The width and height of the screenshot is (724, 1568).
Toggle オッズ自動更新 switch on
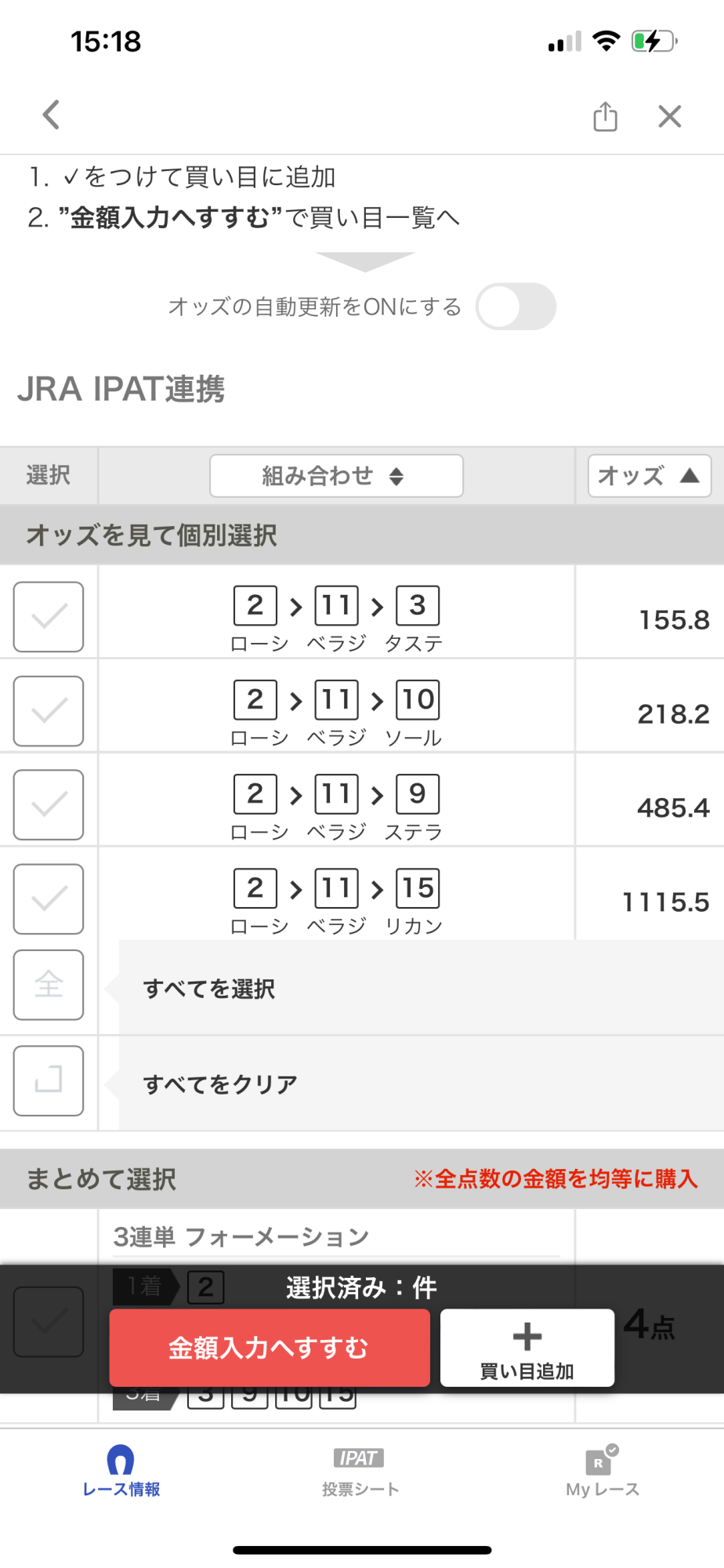click(516, 307)
